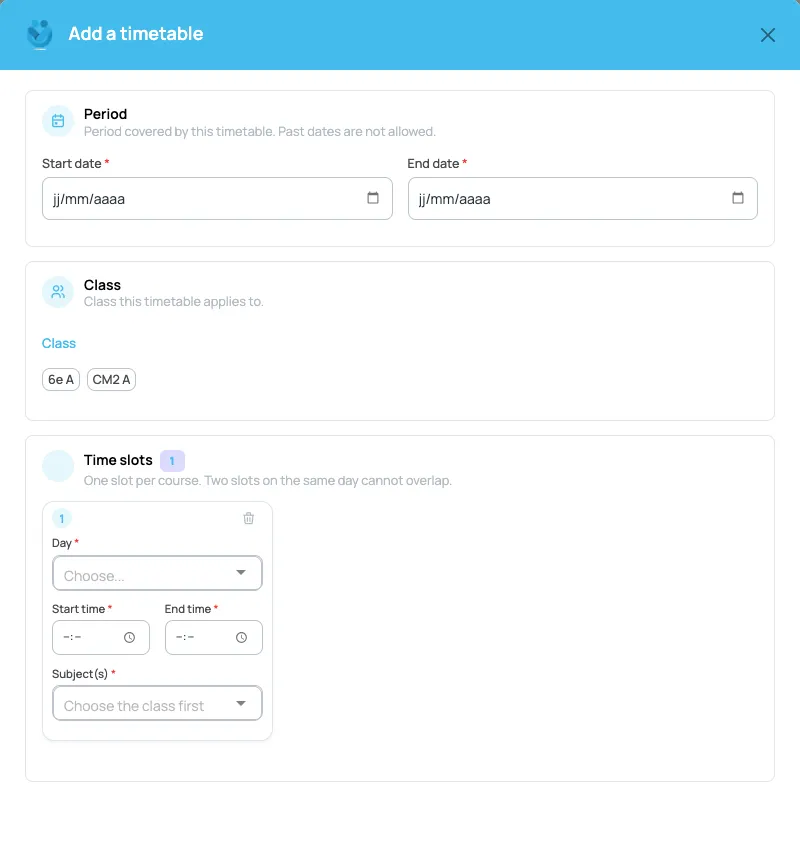Click the Period section calendar icon
Screen dimensions: 800x861
coord(58,121)
